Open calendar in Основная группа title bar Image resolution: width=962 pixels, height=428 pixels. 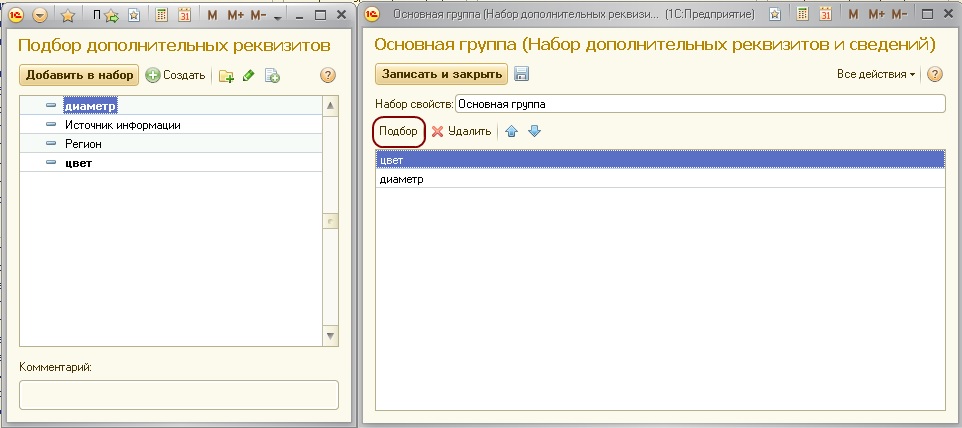point(826,15)
